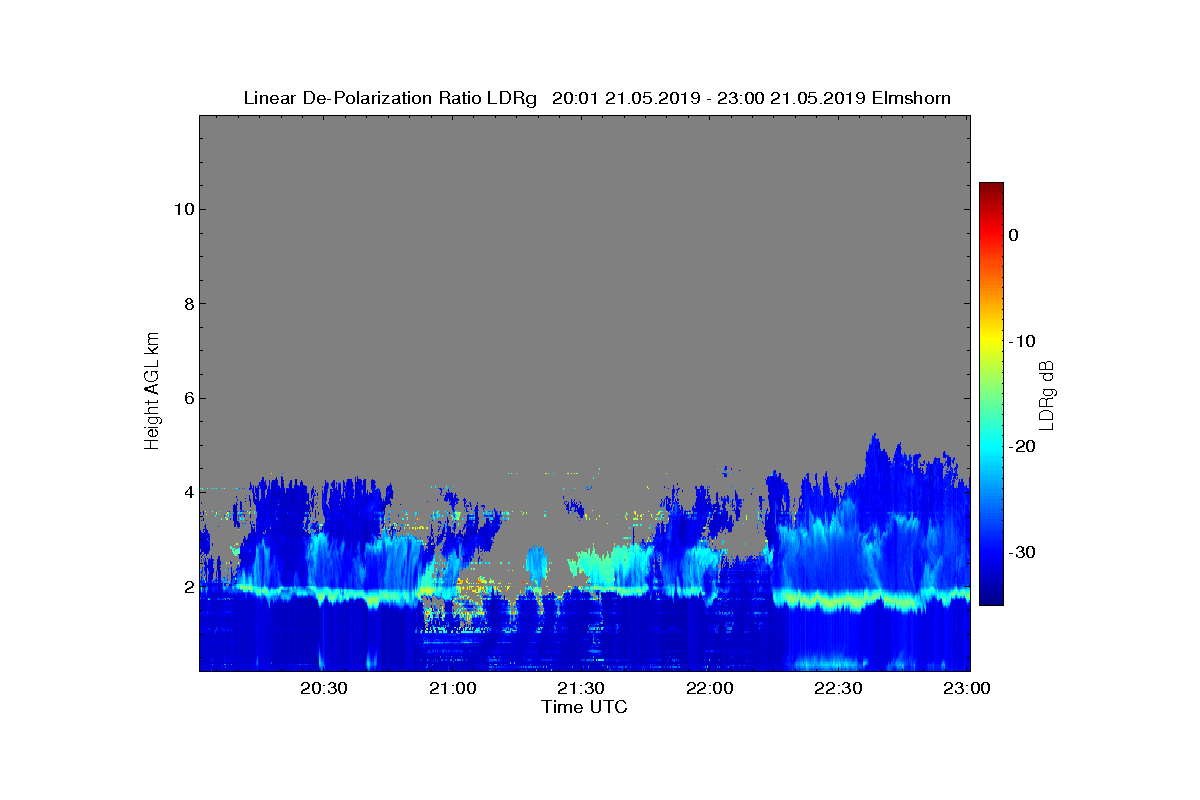Click the colorbar tick label -10
The image size is (1200, 800).
pos(1021,341)
